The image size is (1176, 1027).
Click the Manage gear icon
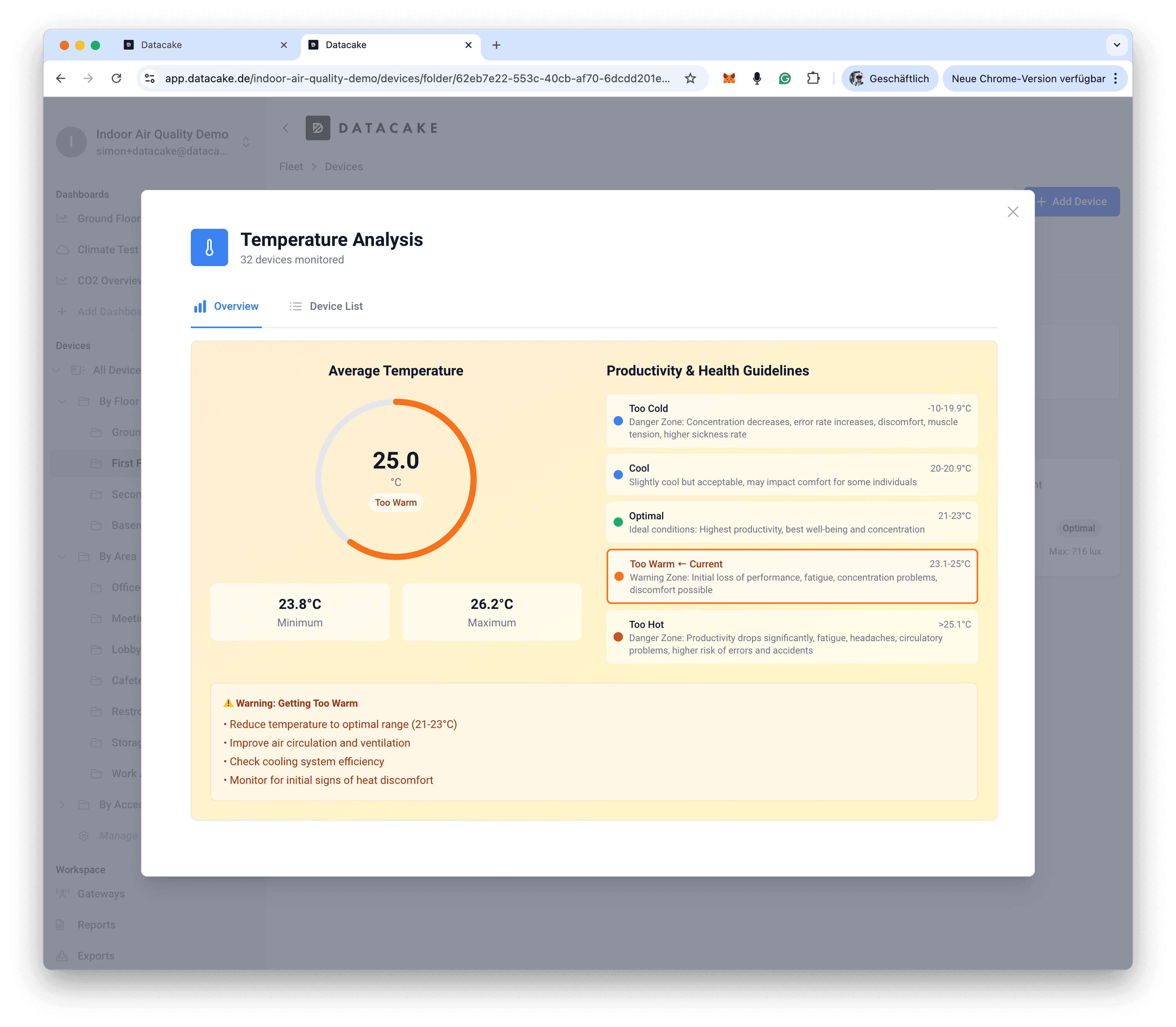(x=84, y=835)
